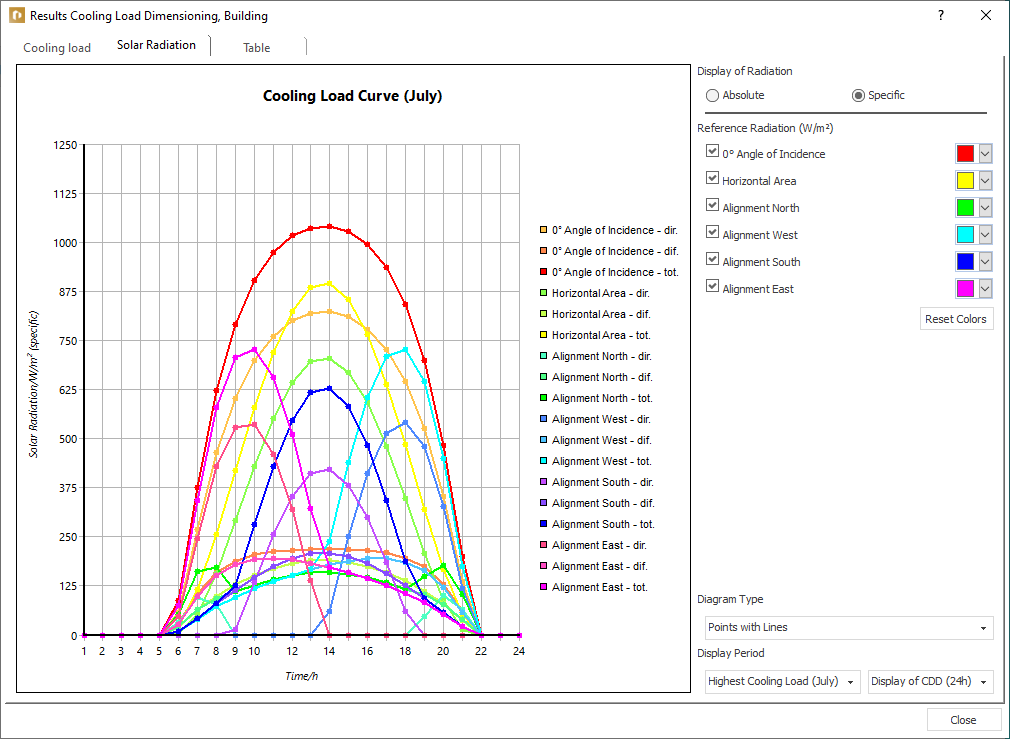1010x739 pixels.
Task: Open the Diagram Type Points with Lines dropdown
Action: (849, 628)
